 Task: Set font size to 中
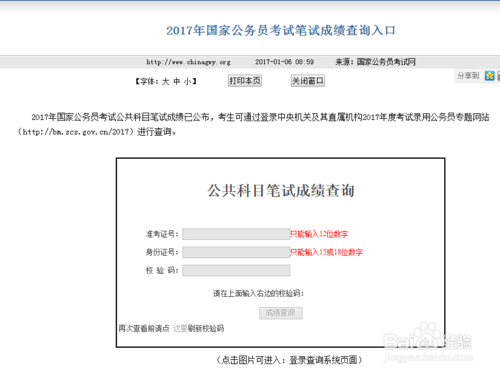point(177,81)
